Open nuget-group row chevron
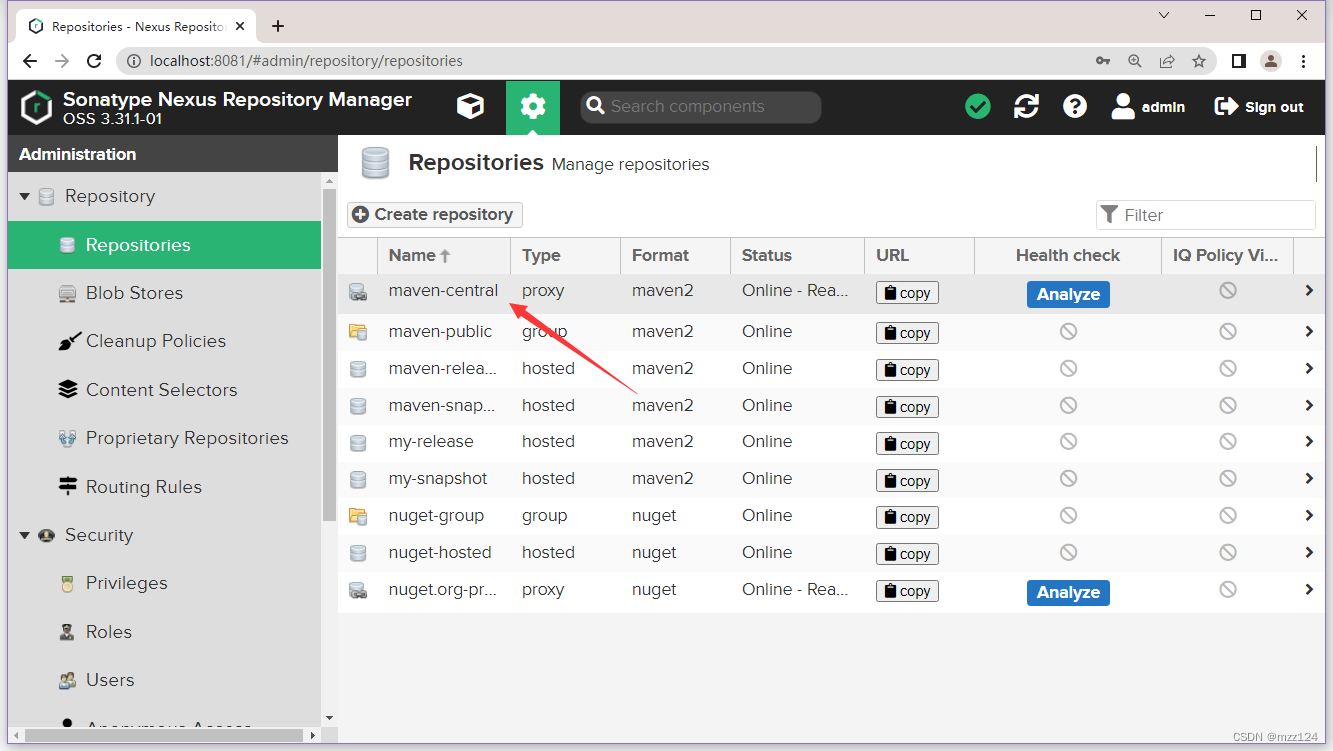1333x751 pixels. click(1309, 515)
